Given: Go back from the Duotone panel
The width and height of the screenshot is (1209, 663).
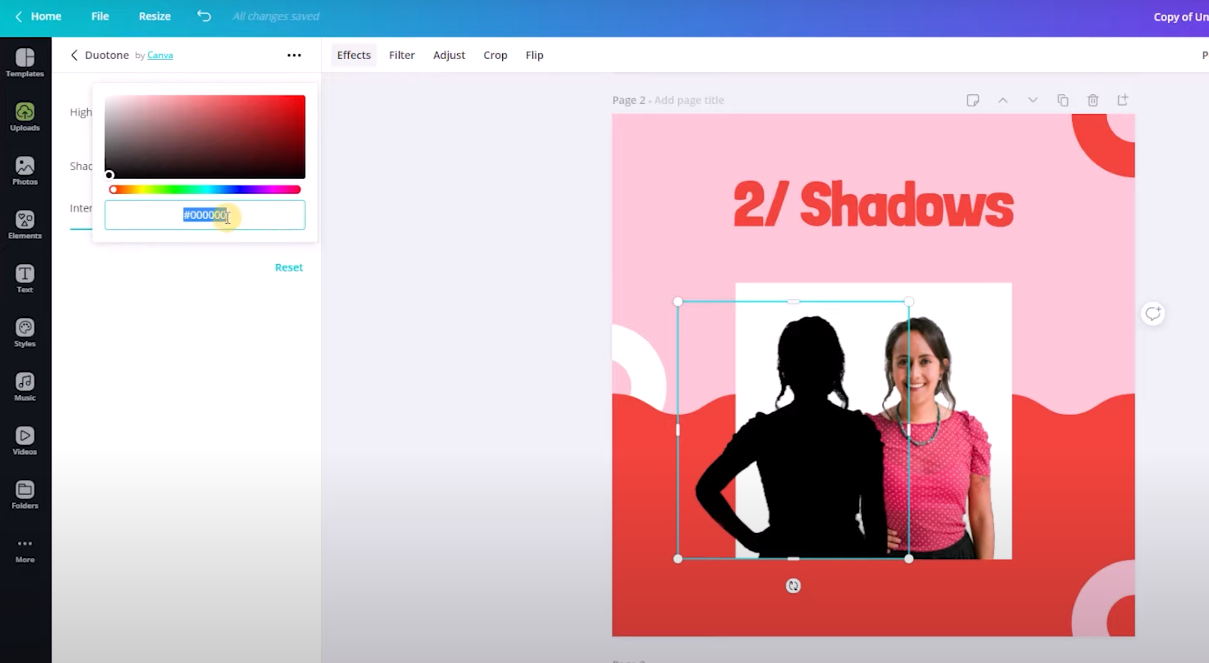Looking at the screenshot, I should tap(74, 55).
